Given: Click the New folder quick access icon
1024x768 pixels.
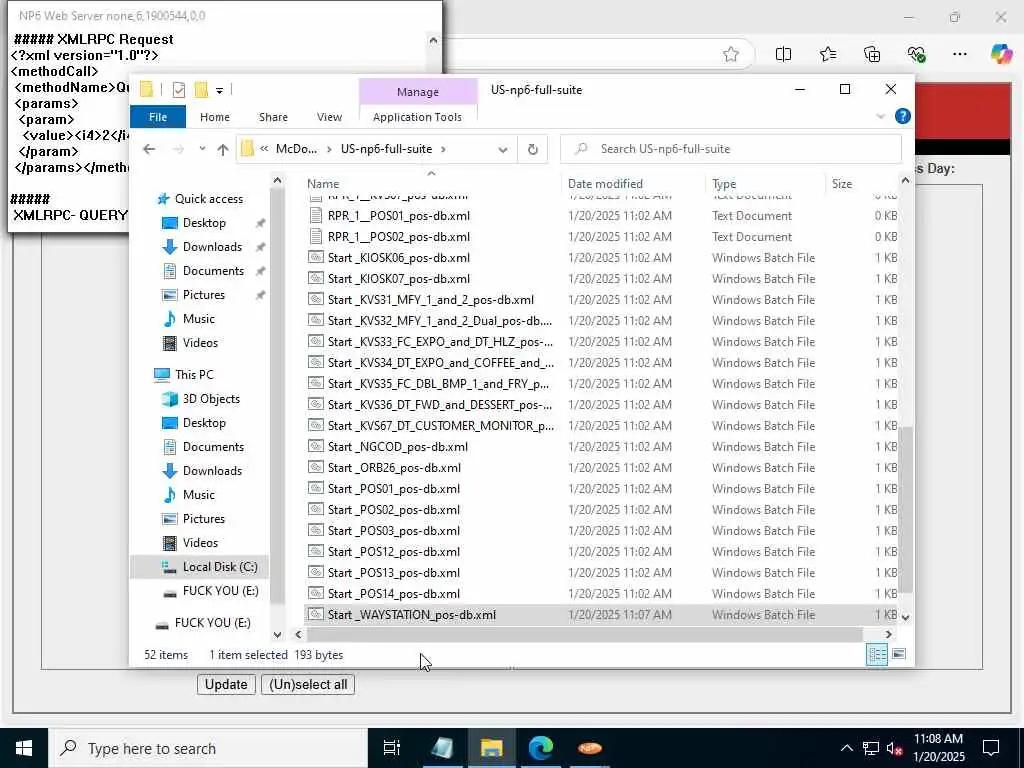Looking at the screenshot, I should tap(201, 89).
